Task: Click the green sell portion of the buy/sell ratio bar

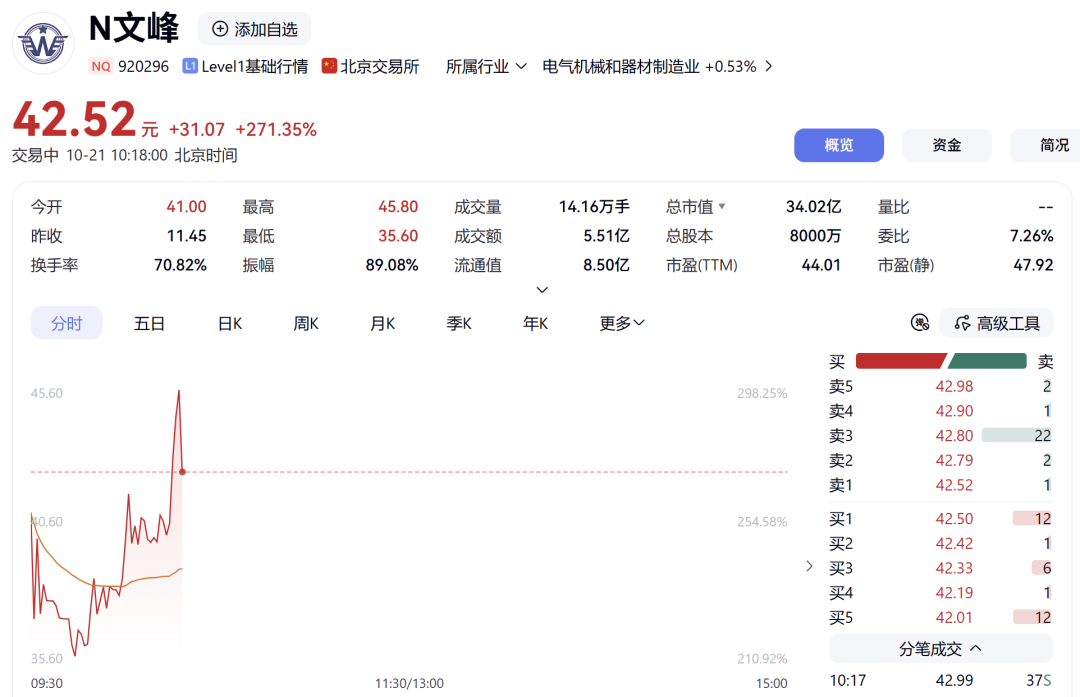Action: click(988, 361)
